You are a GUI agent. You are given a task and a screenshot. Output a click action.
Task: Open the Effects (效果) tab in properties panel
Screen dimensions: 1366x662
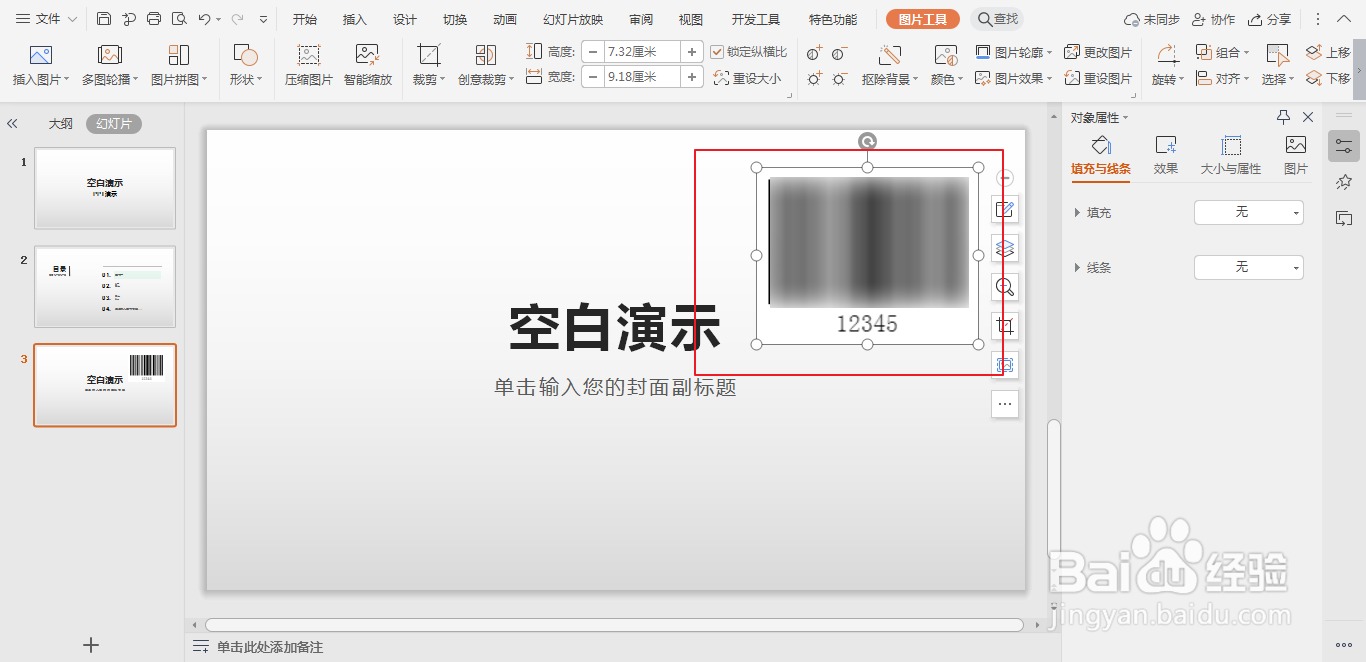(1166, 155)
